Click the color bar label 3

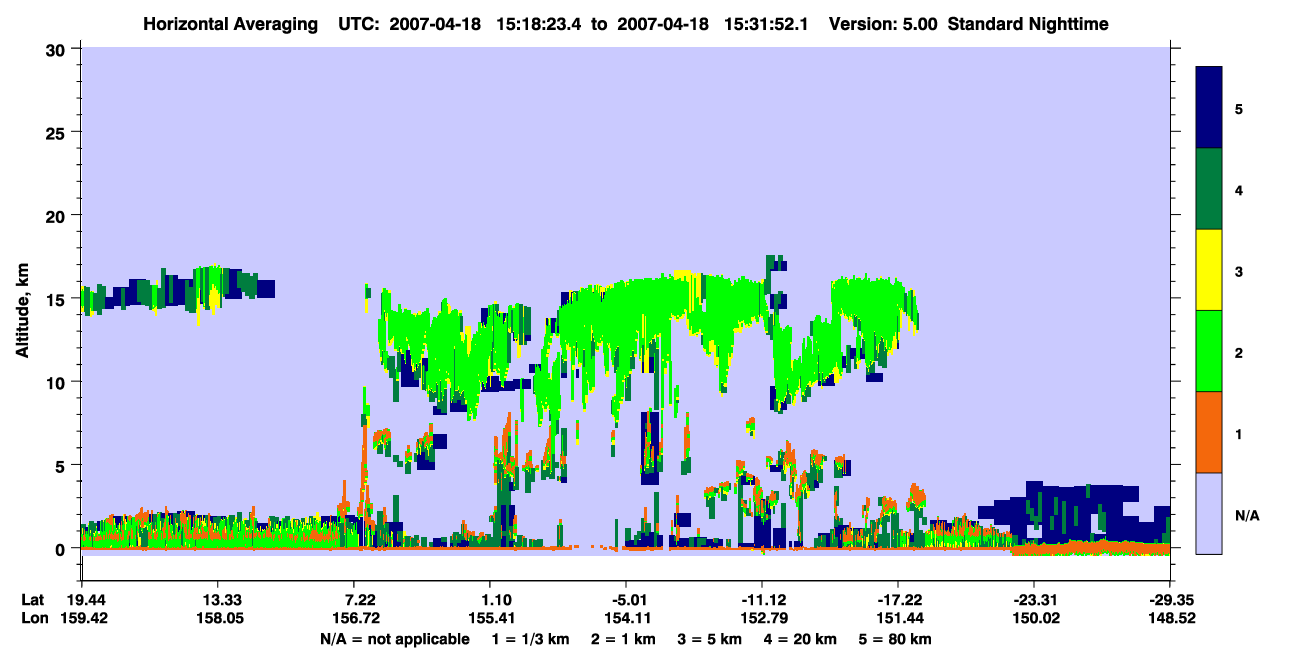coord(1239,271)
